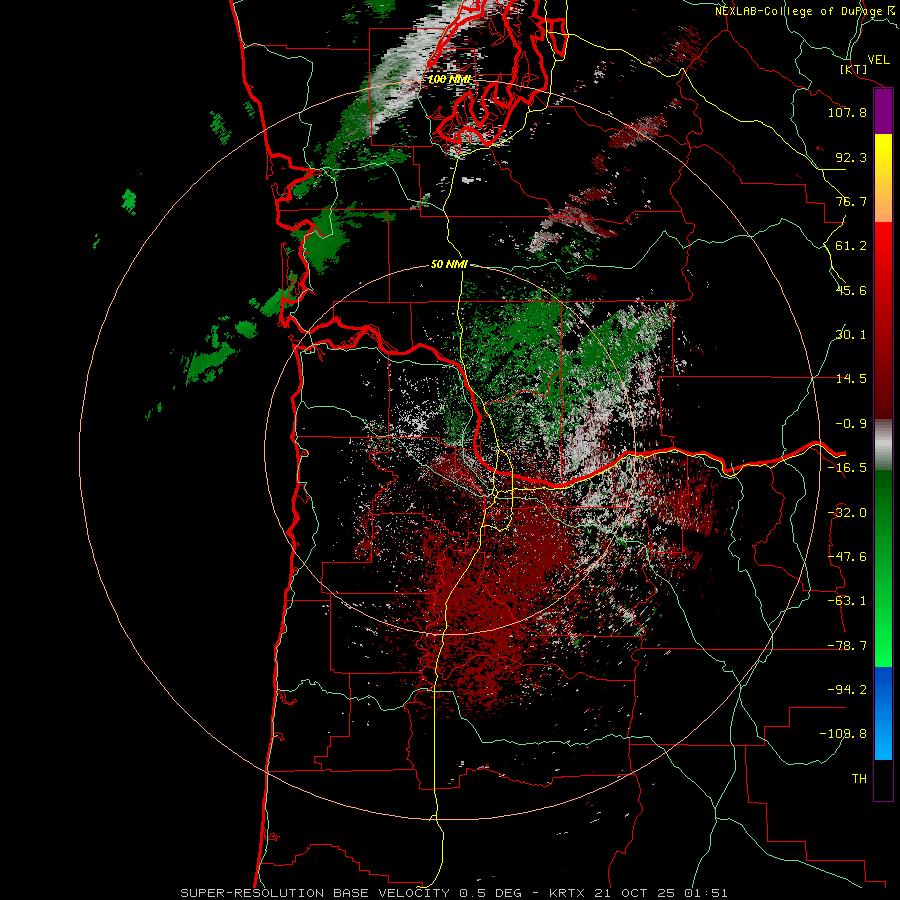Screen dimensions: 900x900
Task: Click the -109.8 velocity scale value
Action: pos(843,734)
